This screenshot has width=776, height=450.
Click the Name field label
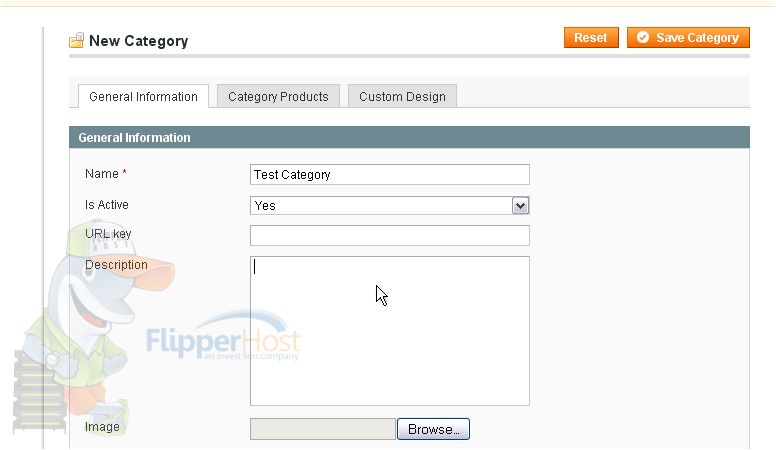coord(102,174)
